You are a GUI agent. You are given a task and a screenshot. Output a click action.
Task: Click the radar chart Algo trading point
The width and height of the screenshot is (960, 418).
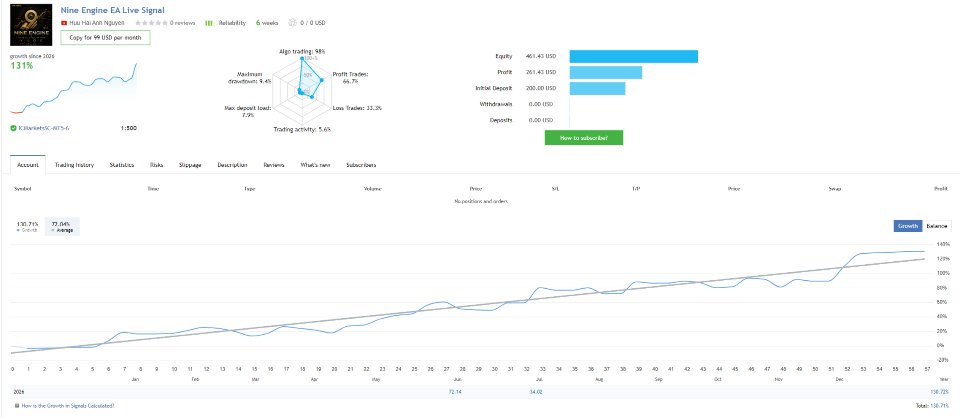pyautogui.click(x=302, y=59)
